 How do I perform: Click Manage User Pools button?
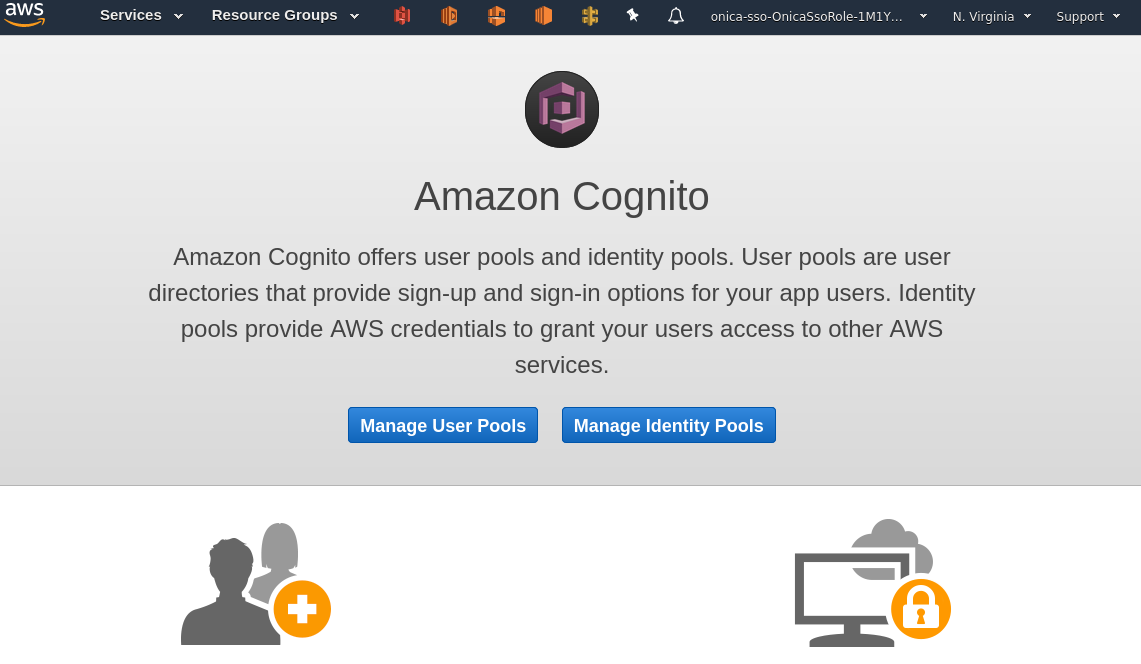point(442,425)
